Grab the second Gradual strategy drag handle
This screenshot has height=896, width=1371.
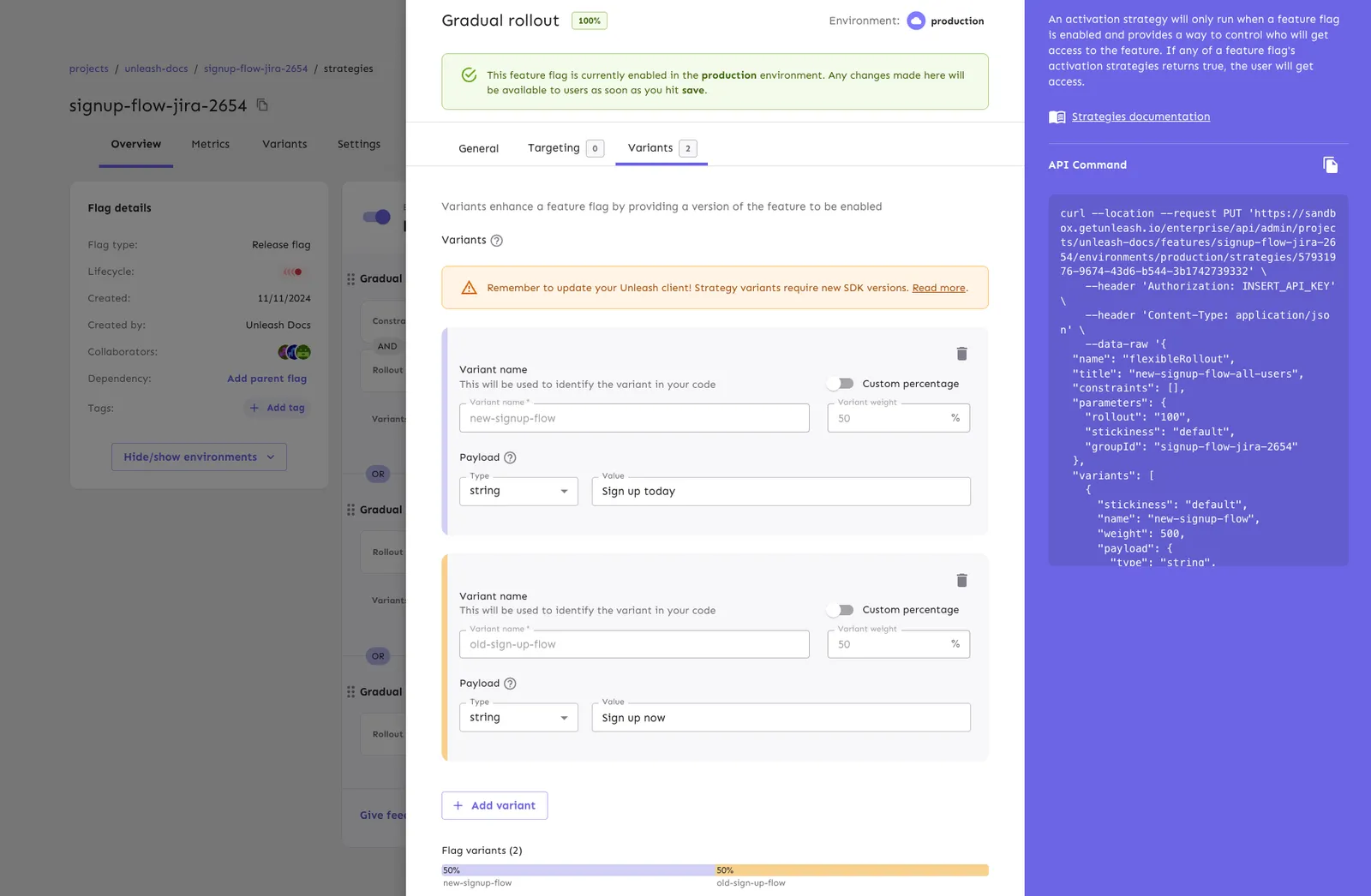[x=350, y=510]
